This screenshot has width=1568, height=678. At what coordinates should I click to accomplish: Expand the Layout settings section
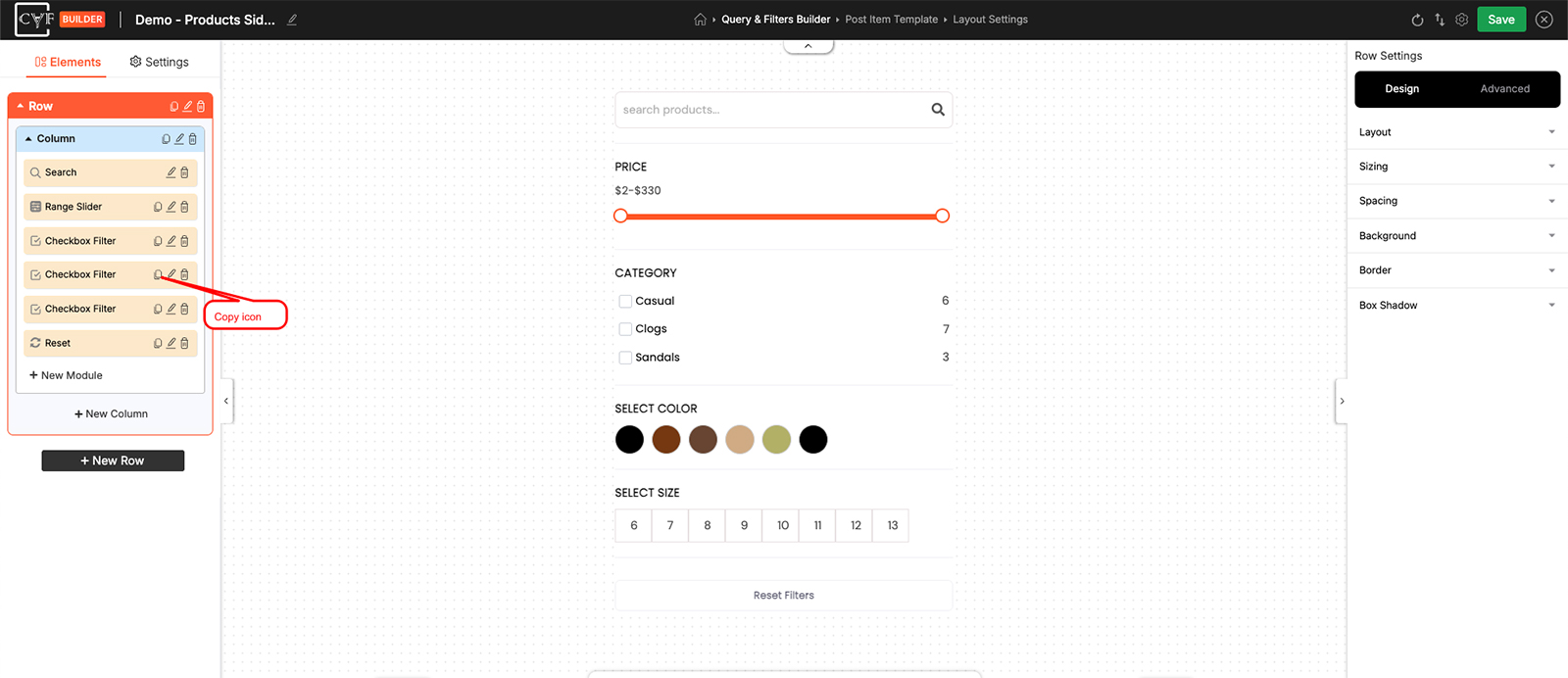(1456, 132)
